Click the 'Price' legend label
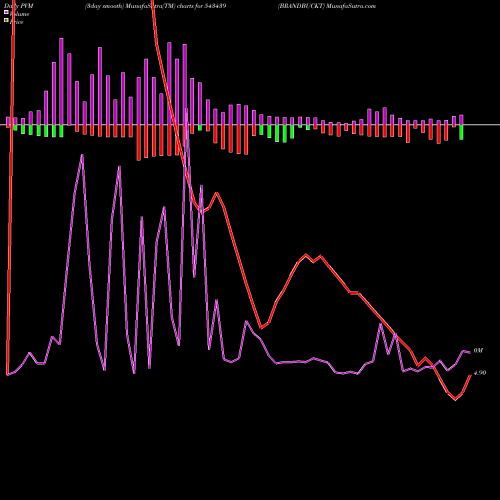 click(16, 22)
